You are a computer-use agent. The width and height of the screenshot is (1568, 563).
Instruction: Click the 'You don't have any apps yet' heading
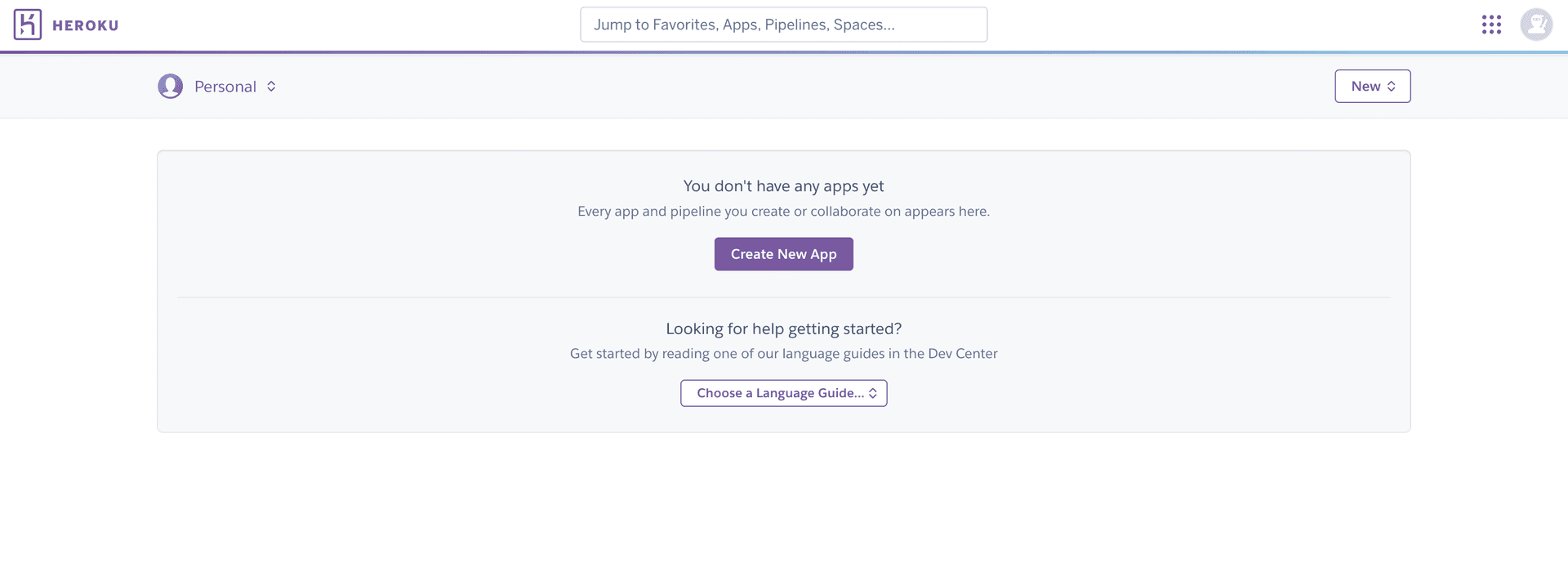pos(784,186)
